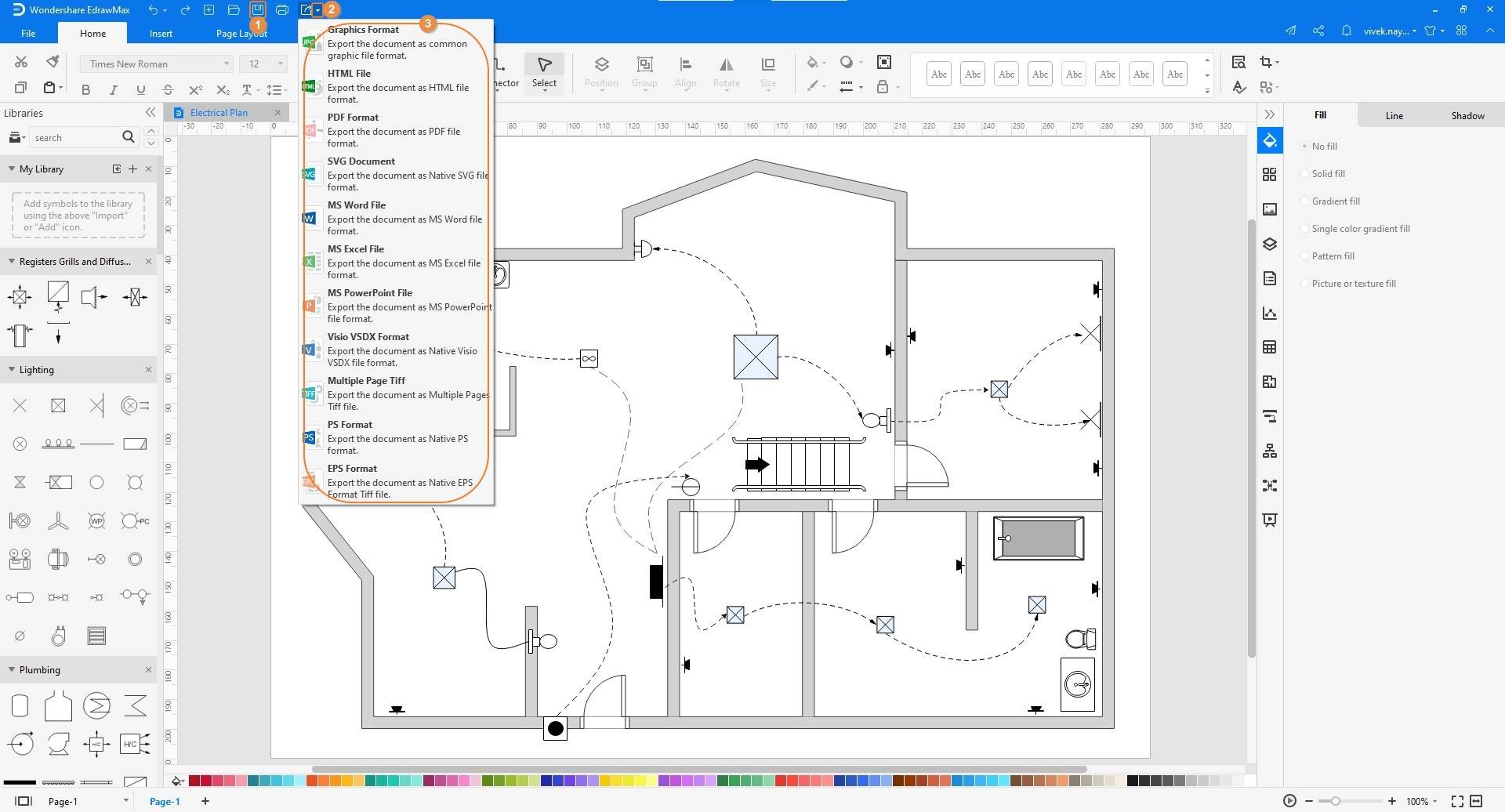Image resolution: width=1505 pixels, height=812 pixels.
Task: Open the Save icon in quick access toolbar
Action: pos(258,9)
